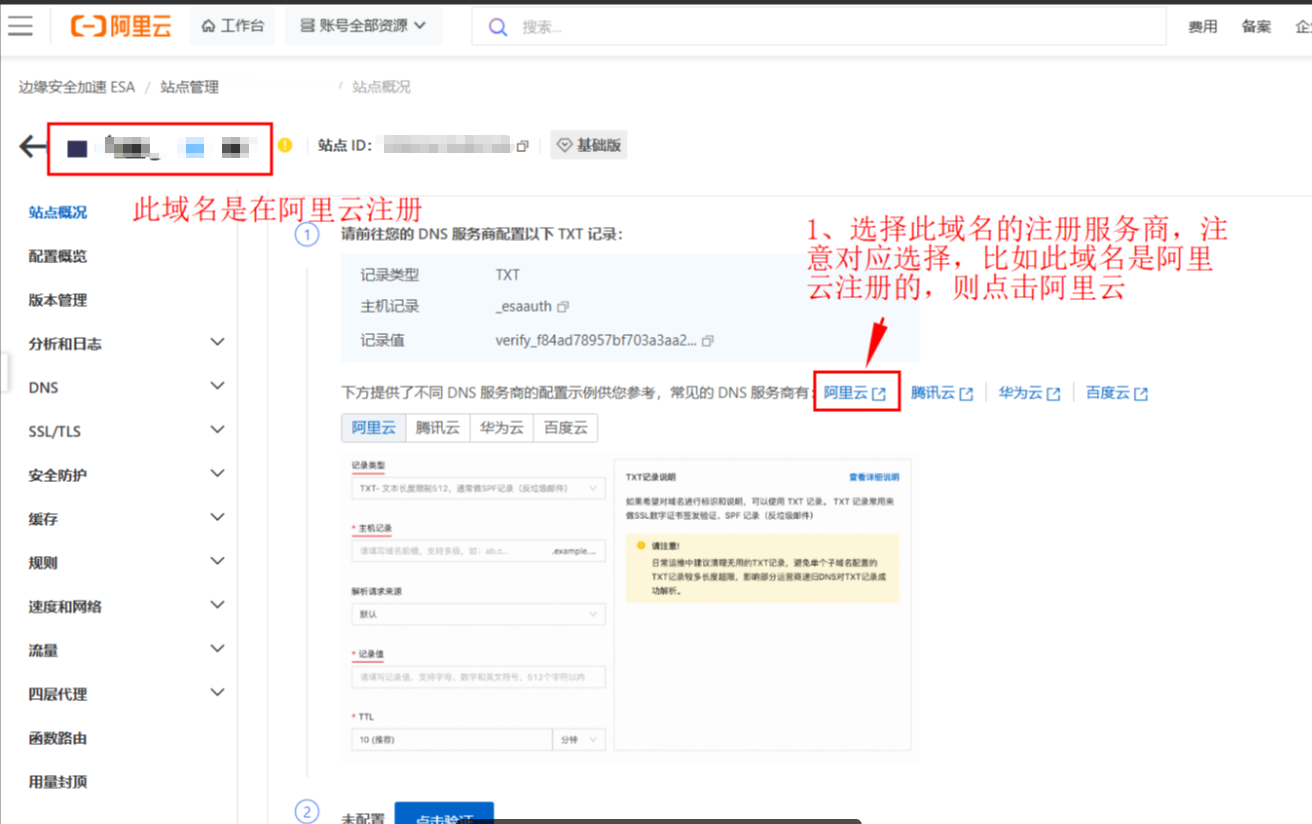1312x824 pixels.
Task: Click the yellow warning status icon
Action: pos(285,145)
